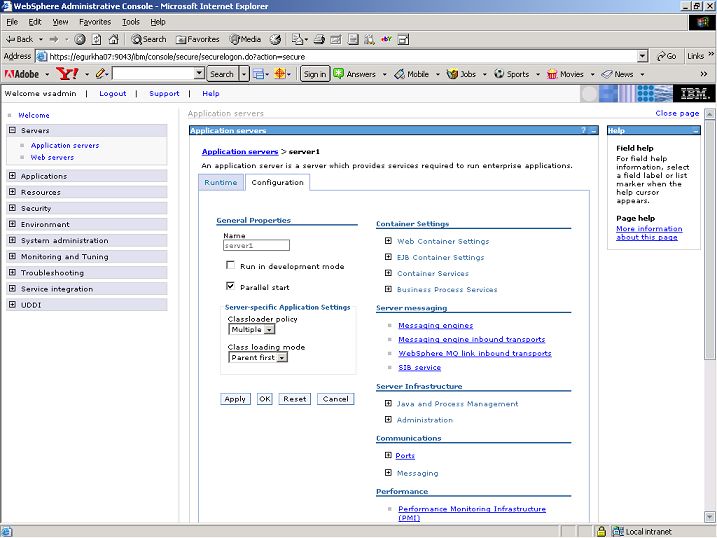Open the Class loading mode dropdown
The width and height of the screenshot is (717, 538).
(258, 357)
